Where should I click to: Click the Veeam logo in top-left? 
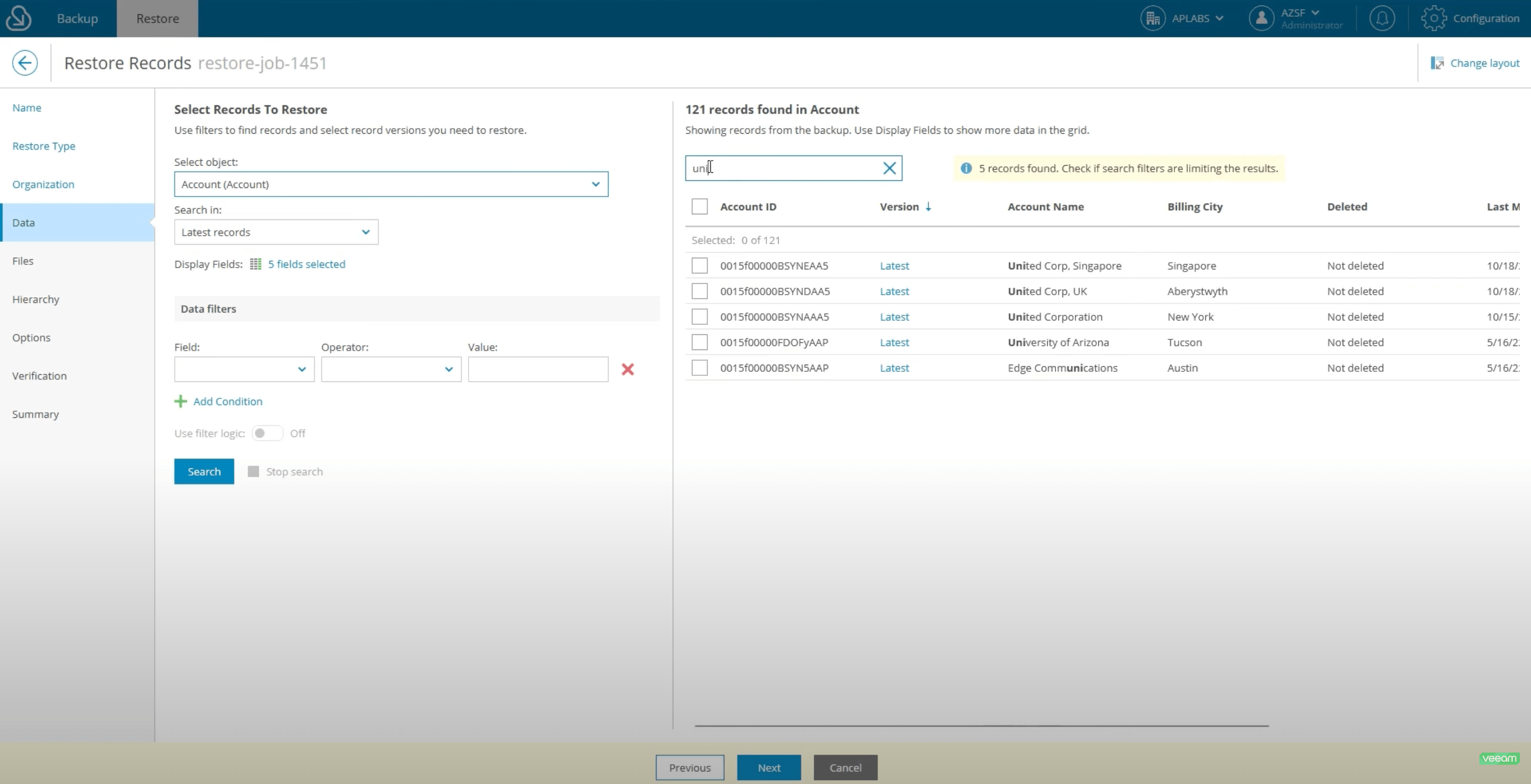[18, 18]
